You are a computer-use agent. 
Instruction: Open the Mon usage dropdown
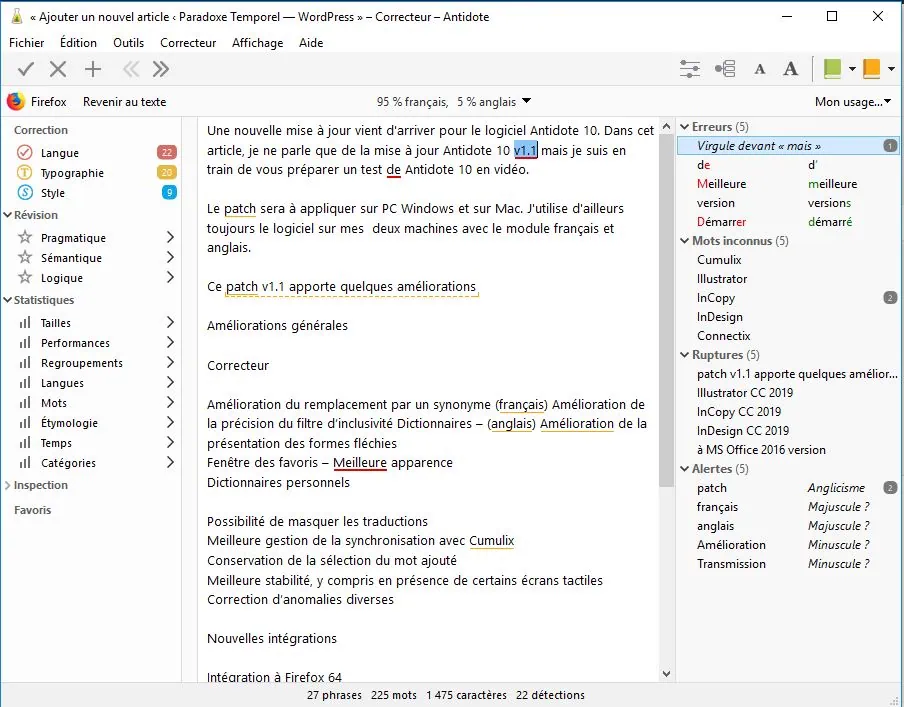[x=852, y=102]
